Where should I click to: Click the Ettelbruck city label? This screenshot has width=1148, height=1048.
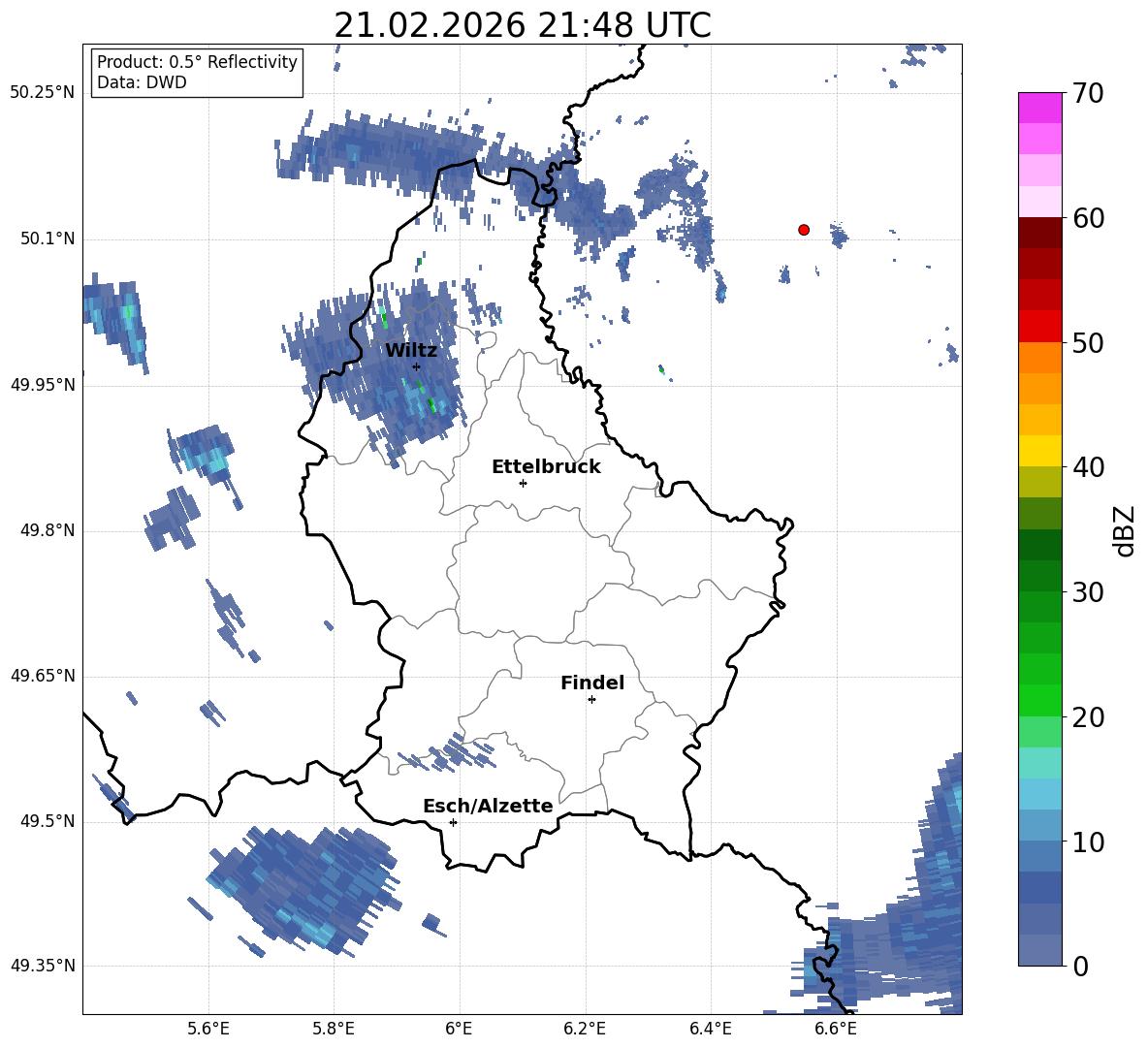(546, 466)
